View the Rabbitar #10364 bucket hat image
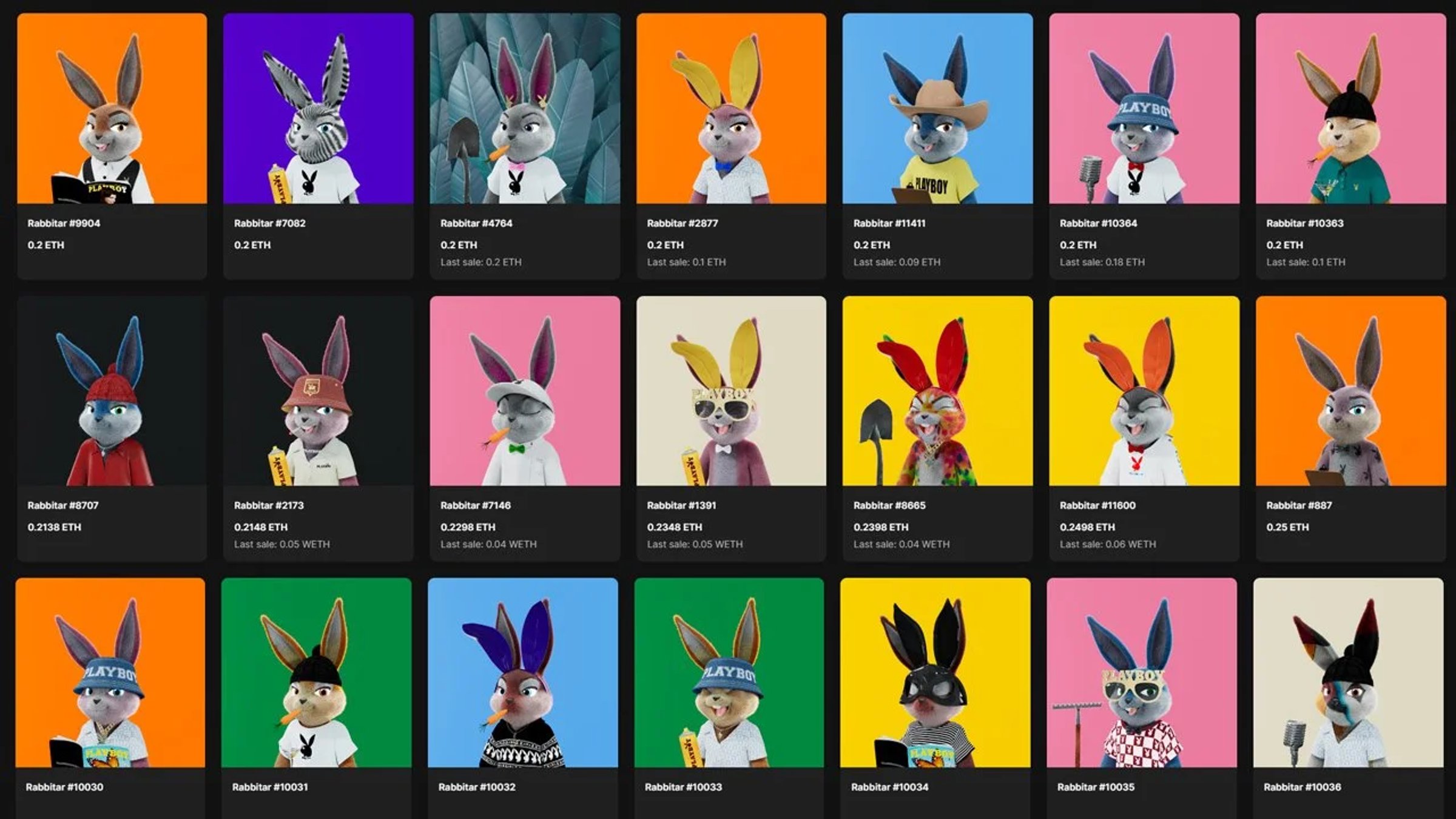This screenshot has height=819, width=1456. (x=1144, y=109)
